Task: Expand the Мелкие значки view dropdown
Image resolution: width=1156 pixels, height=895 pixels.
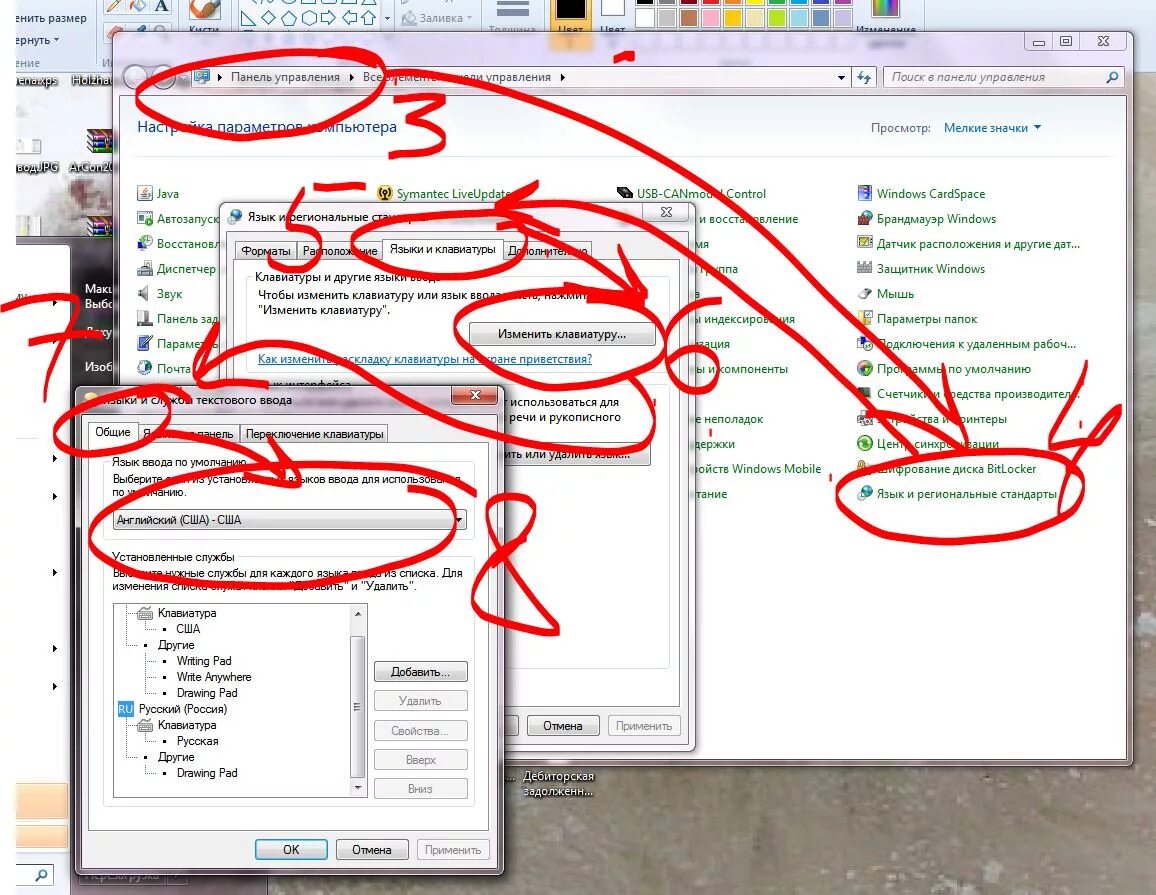Action: coord(992,128)
